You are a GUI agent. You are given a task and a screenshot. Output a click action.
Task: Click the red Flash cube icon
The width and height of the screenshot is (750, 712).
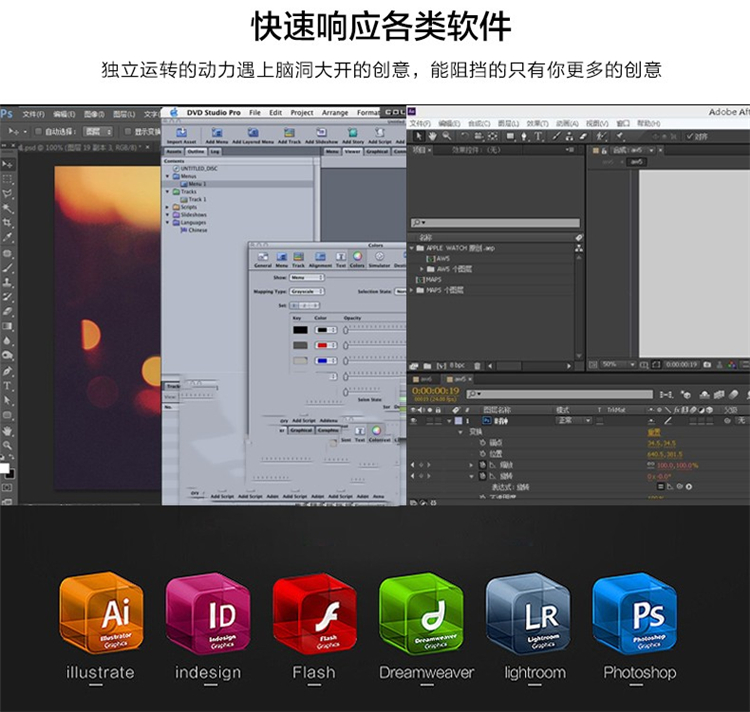pyautogui.click(x=314, y=613)
